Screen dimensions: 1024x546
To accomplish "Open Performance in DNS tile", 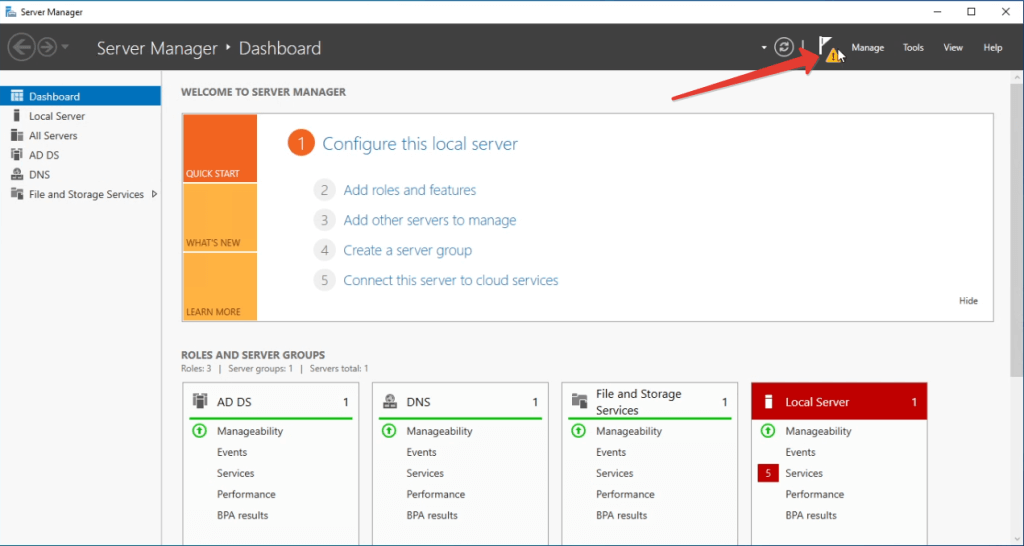I will tap(436, 494).
